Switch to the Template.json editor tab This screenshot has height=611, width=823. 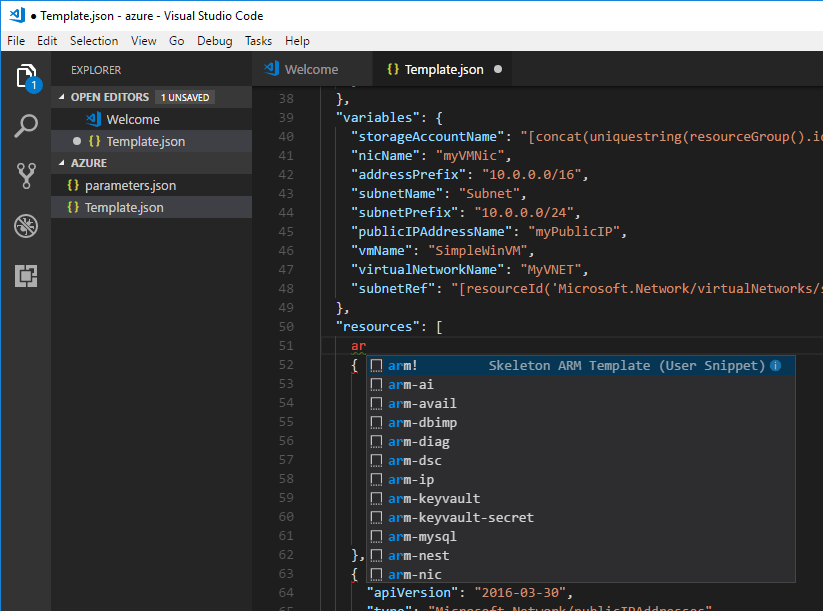click(442, 69)
